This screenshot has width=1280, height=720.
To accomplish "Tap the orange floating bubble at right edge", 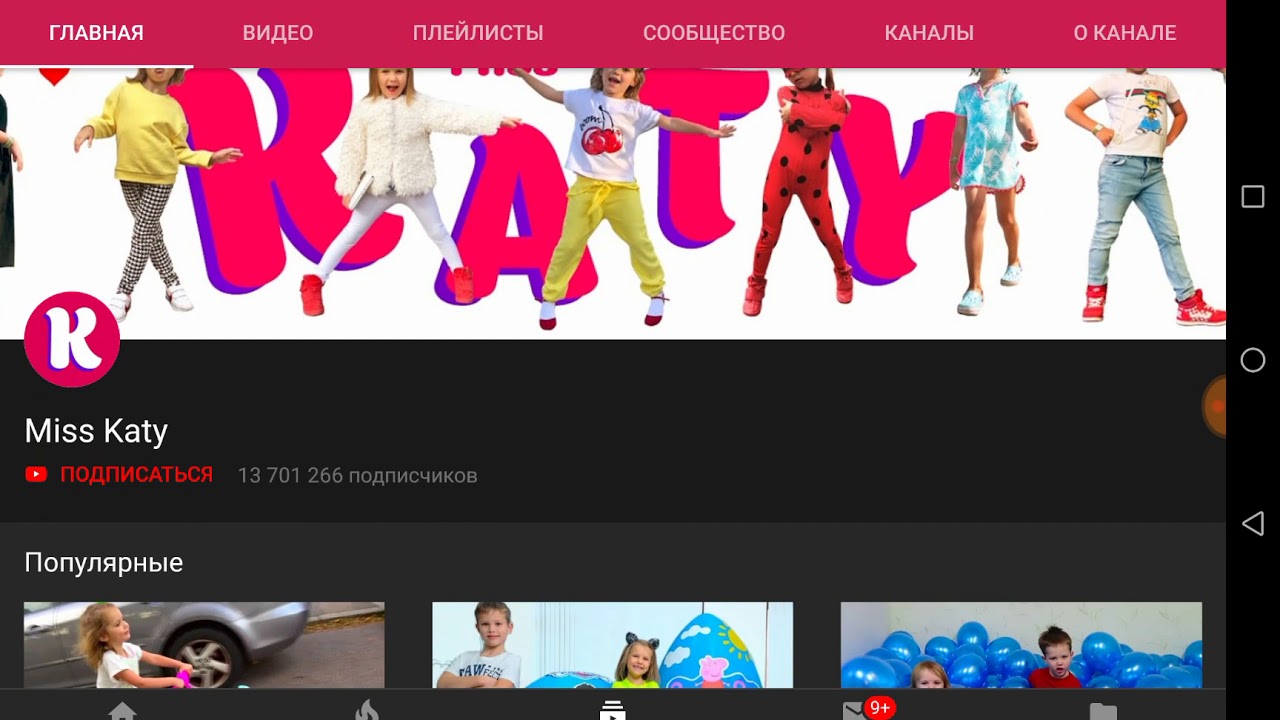I will [x=1214, y=406].
